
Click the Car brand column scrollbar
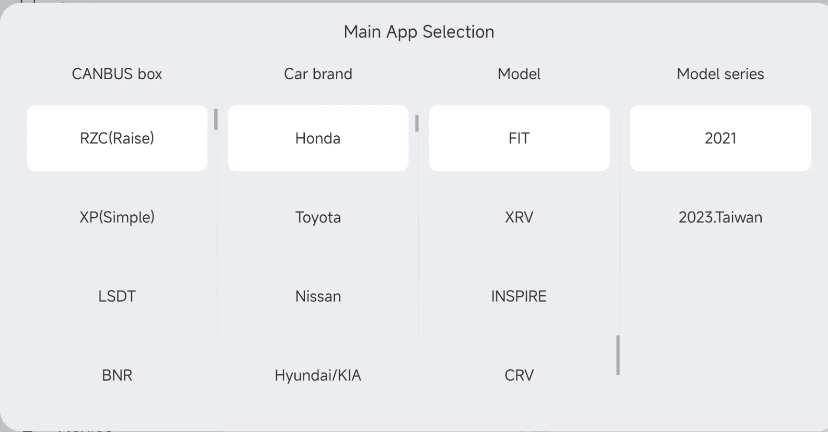(x=417, y=124)
